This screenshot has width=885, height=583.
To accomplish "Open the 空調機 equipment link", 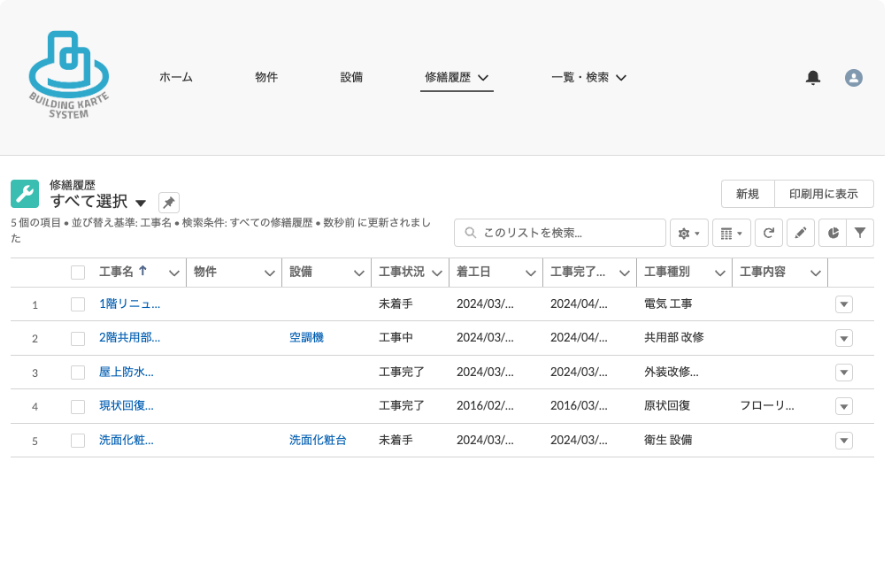I will click(306, 337).
